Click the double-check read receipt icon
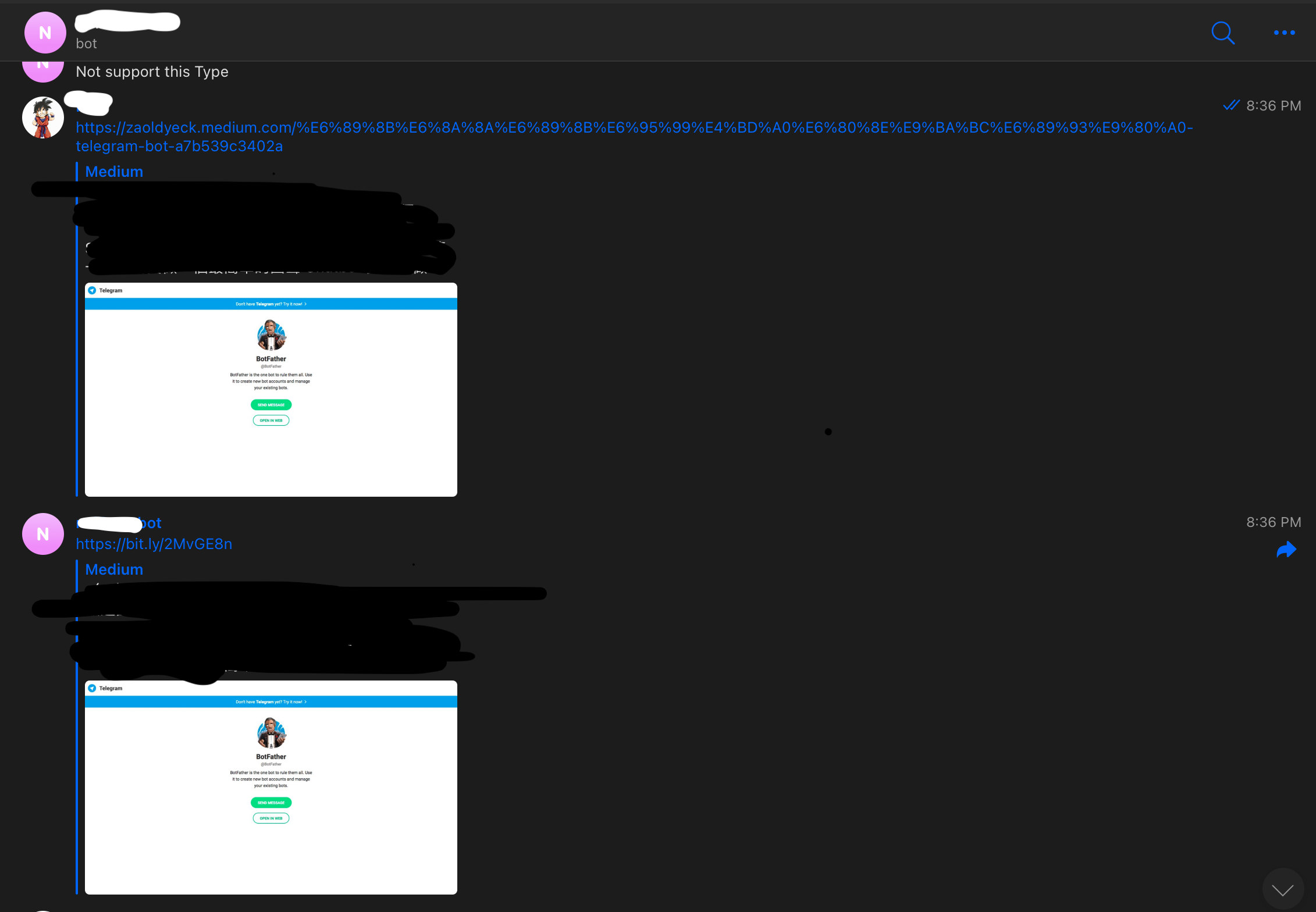Image resolution: width=1316 pixels, height=912 pixels. point(1231,105)
